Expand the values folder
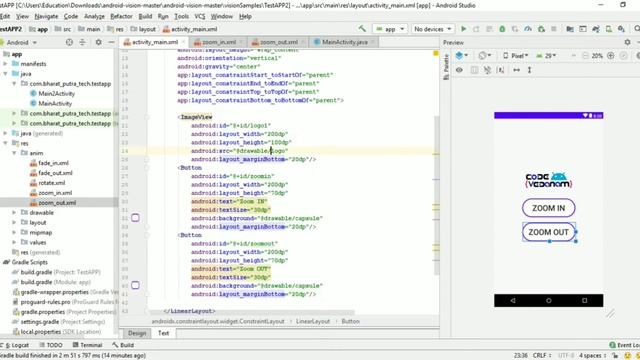640x360 pixels. pos(14,242)
